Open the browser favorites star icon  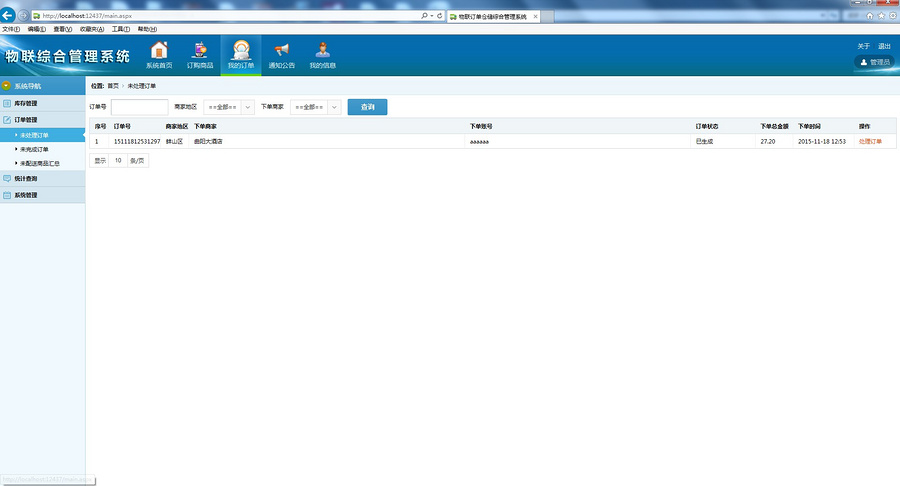tap(881, 16)
